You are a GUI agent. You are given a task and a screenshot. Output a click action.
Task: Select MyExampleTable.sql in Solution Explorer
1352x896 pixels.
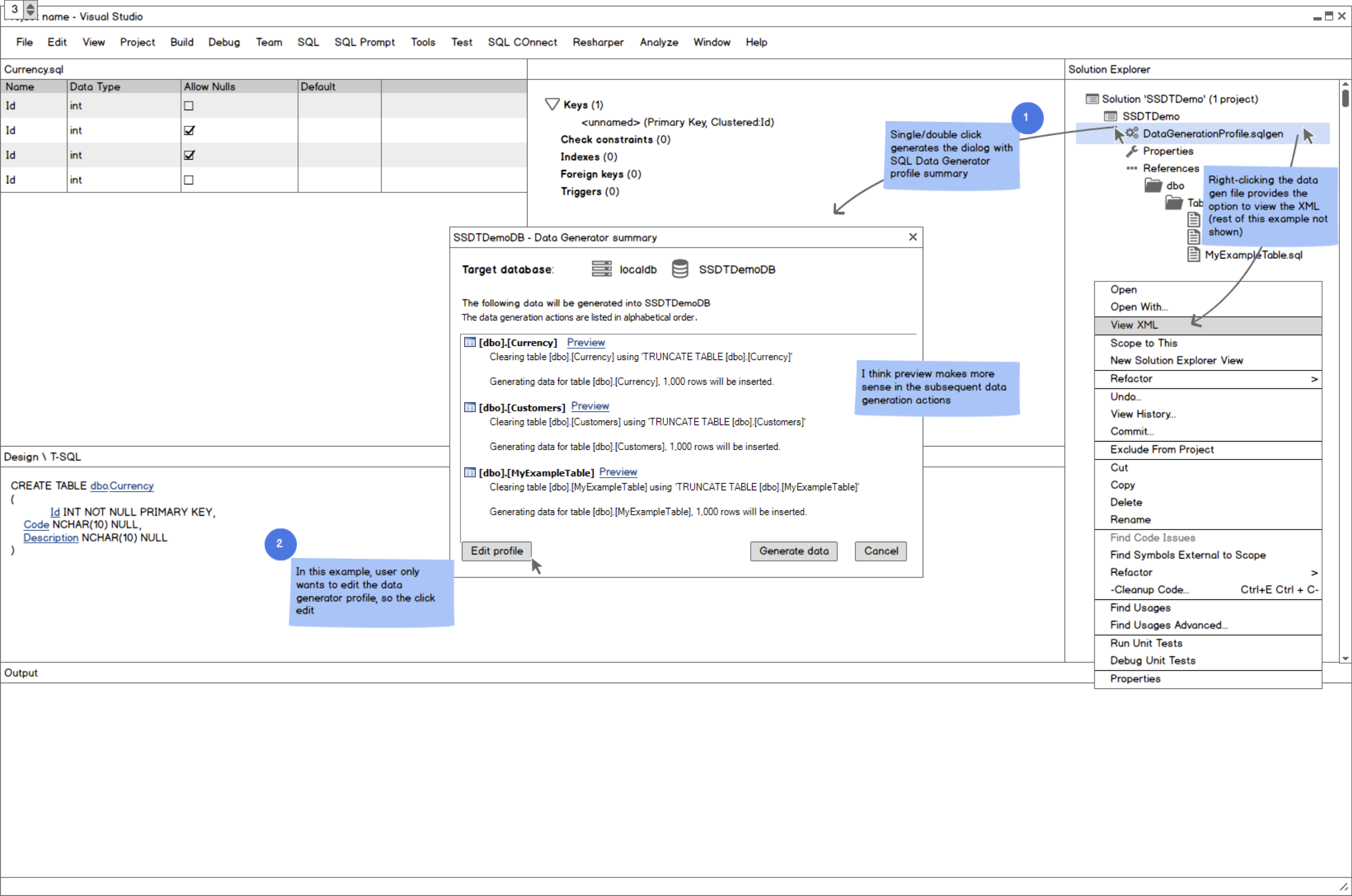1253,255
